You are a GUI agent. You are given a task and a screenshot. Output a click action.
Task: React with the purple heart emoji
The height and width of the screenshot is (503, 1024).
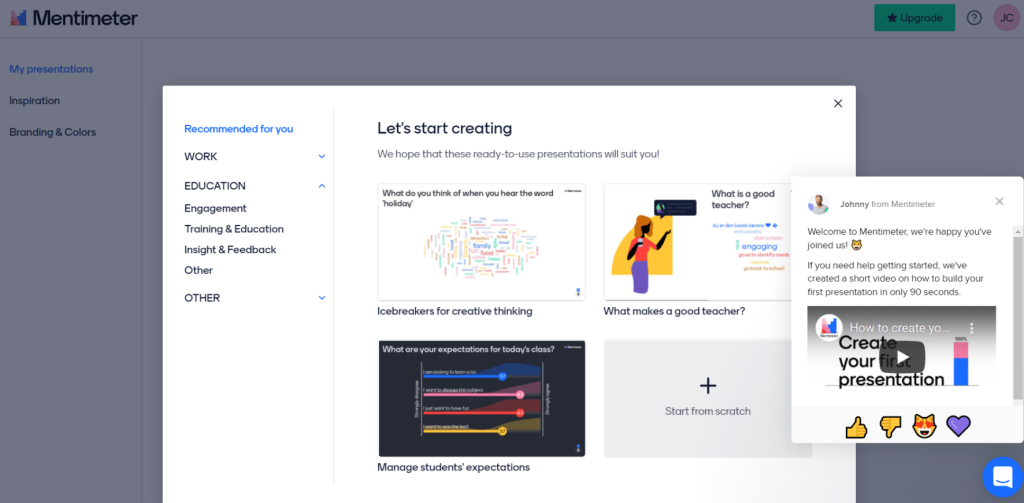[x=959, y=427]
